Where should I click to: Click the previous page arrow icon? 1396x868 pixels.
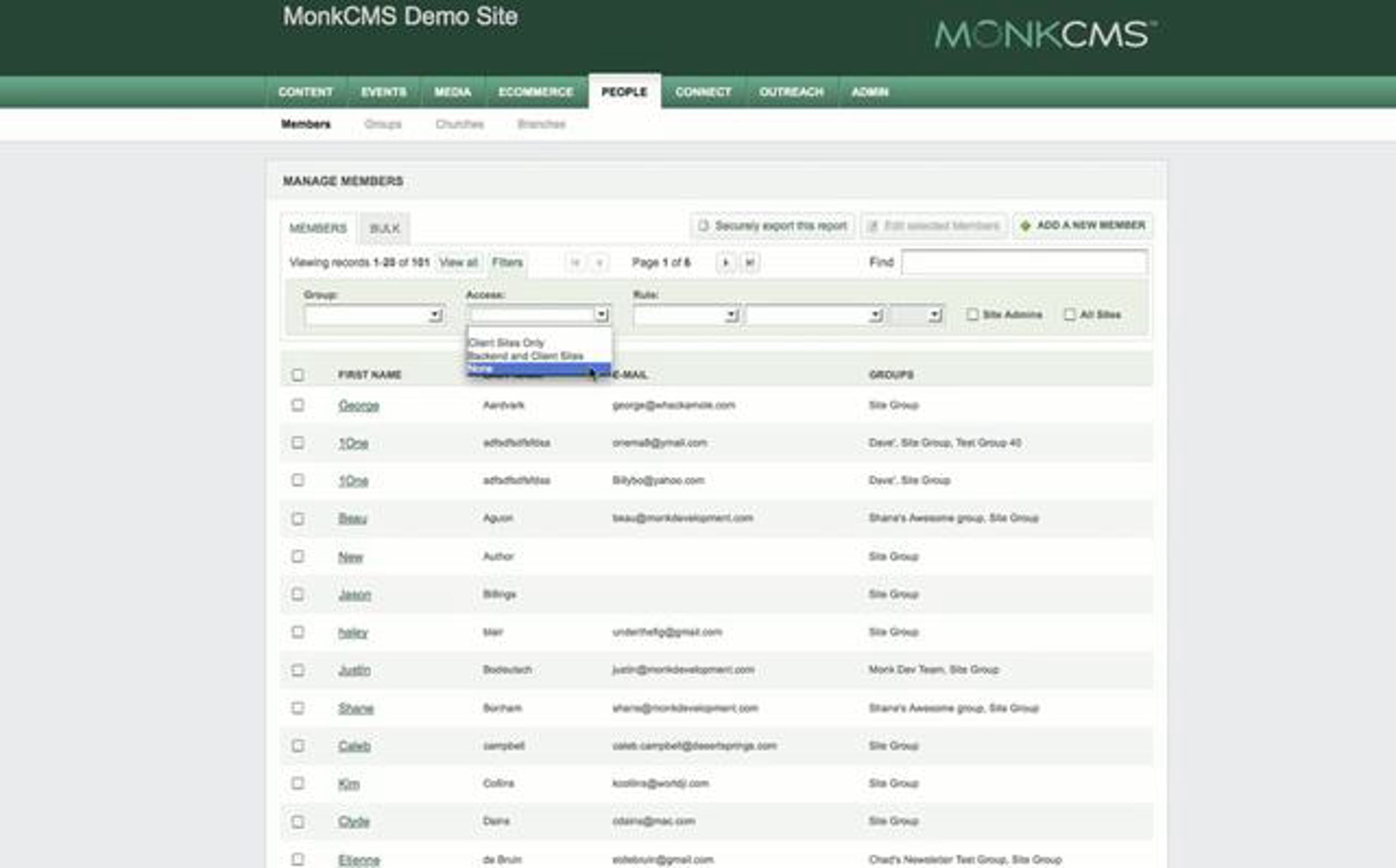pyautogui.click(x=599, y=263)
